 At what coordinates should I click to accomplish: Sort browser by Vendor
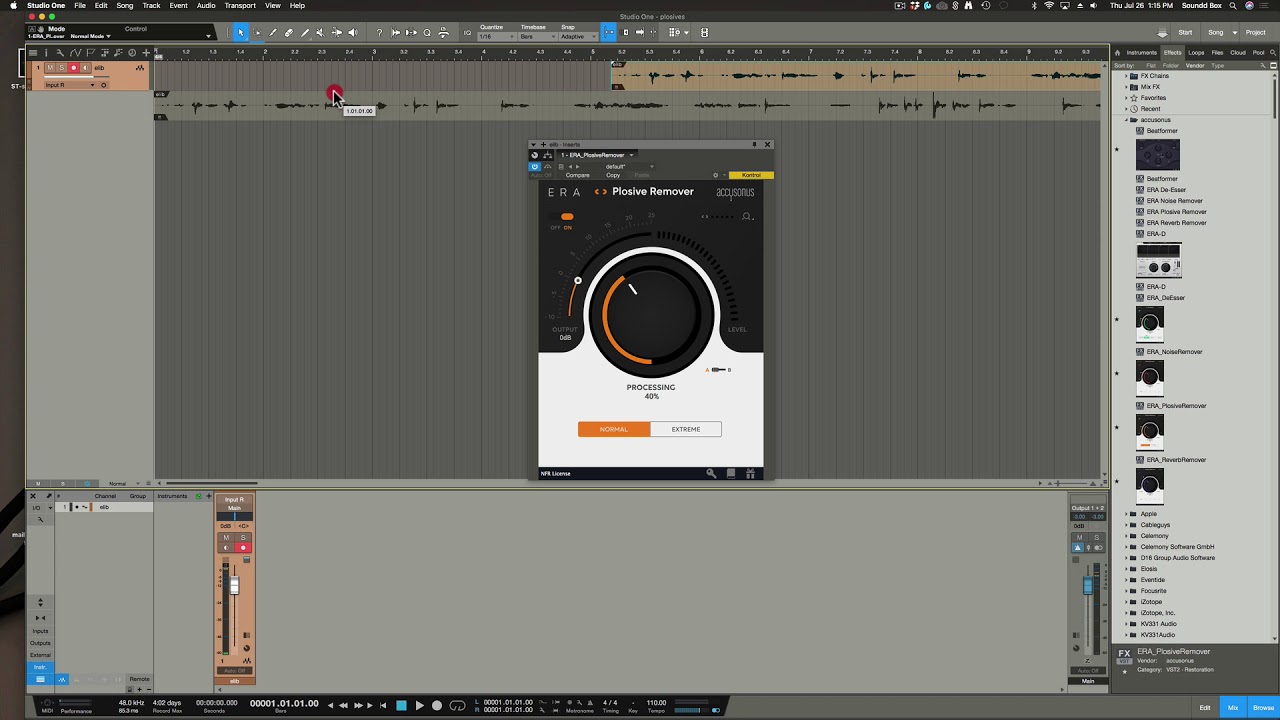pyautogui.click(x=1194, y=65)
